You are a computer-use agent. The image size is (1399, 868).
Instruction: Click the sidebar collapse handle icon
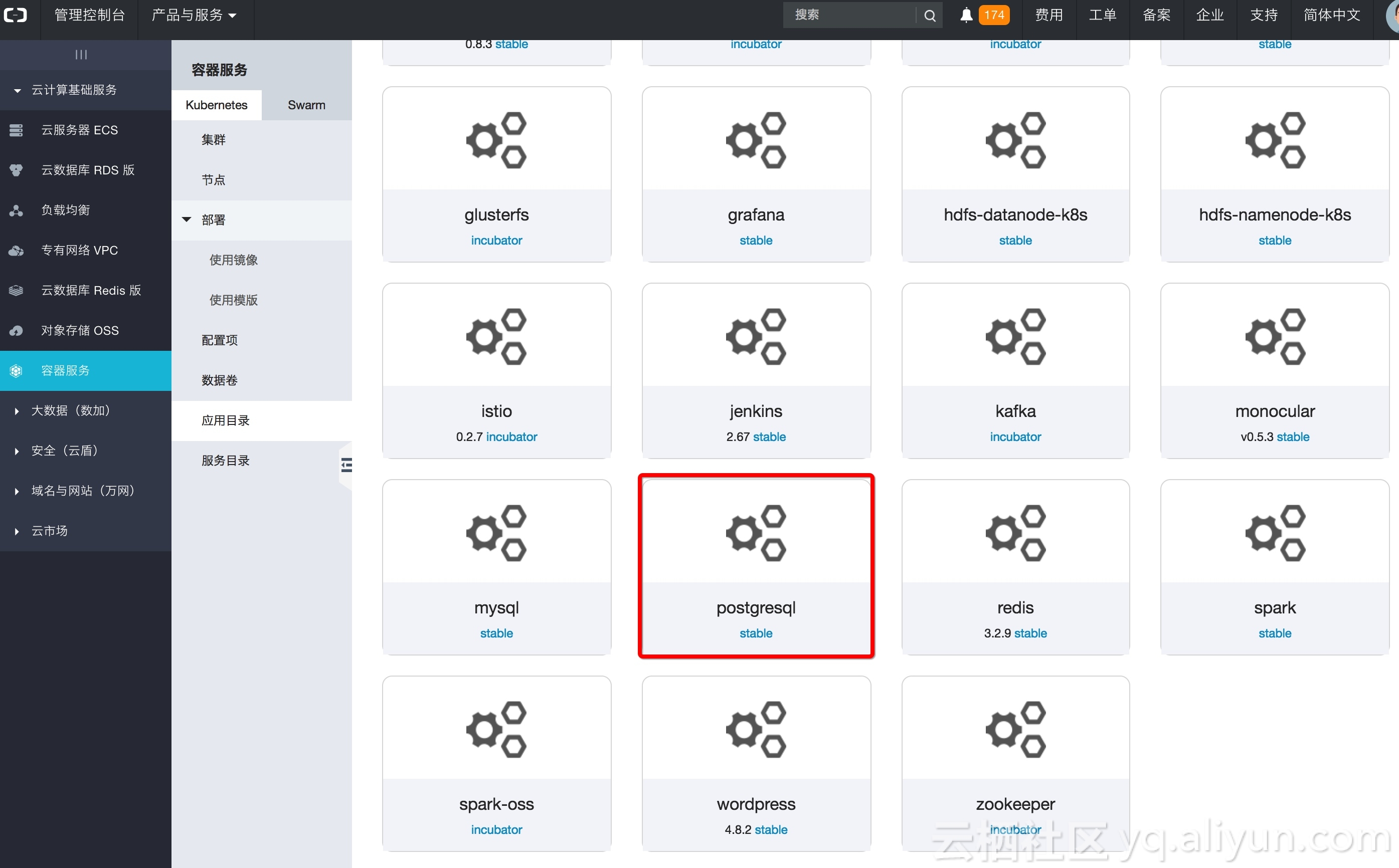(346, 465)
